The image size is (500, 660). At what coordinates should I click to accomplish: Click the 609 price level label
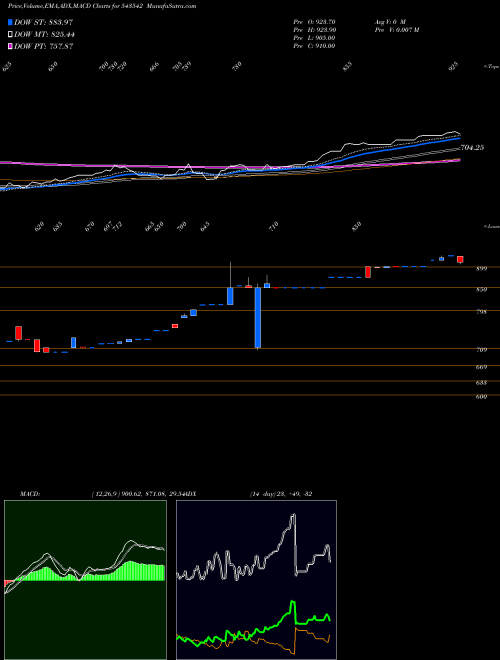pyautogui.click(x=481, y=397)
